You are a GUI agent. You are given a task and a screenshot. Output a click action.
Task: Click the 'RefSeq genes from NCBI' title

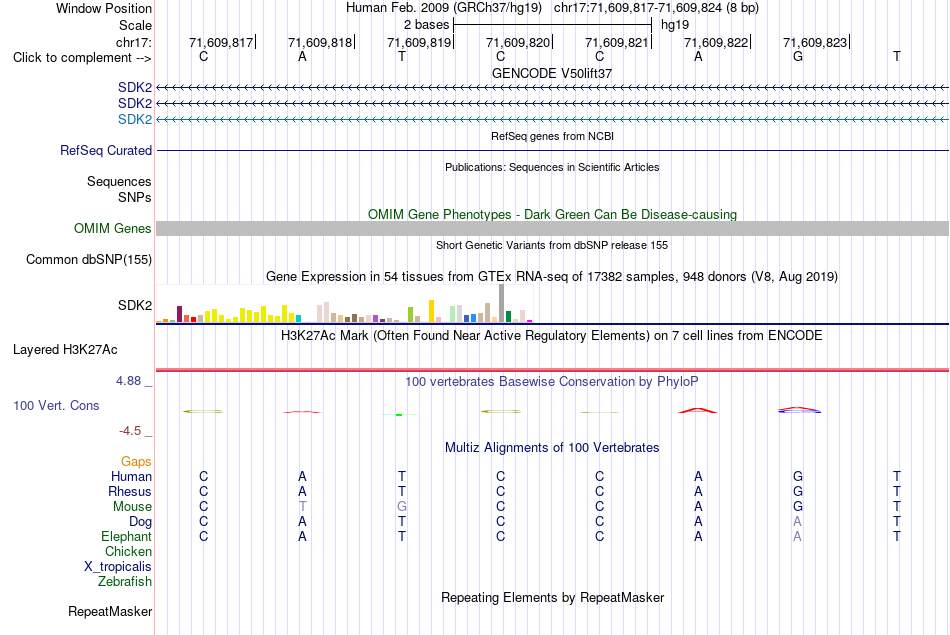(x=552, y=136)
